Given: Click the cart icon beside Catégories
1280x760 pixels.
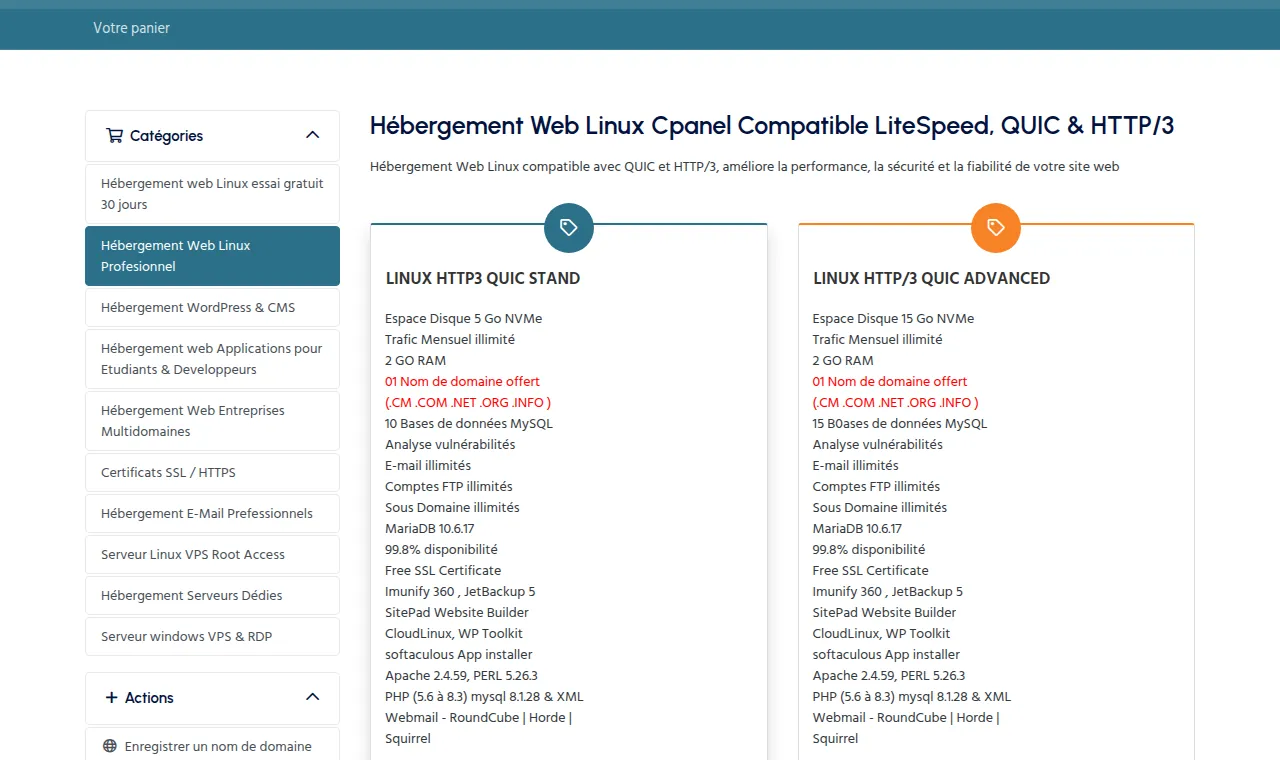Looking at the screenshot, I should [x=114, y=136].
